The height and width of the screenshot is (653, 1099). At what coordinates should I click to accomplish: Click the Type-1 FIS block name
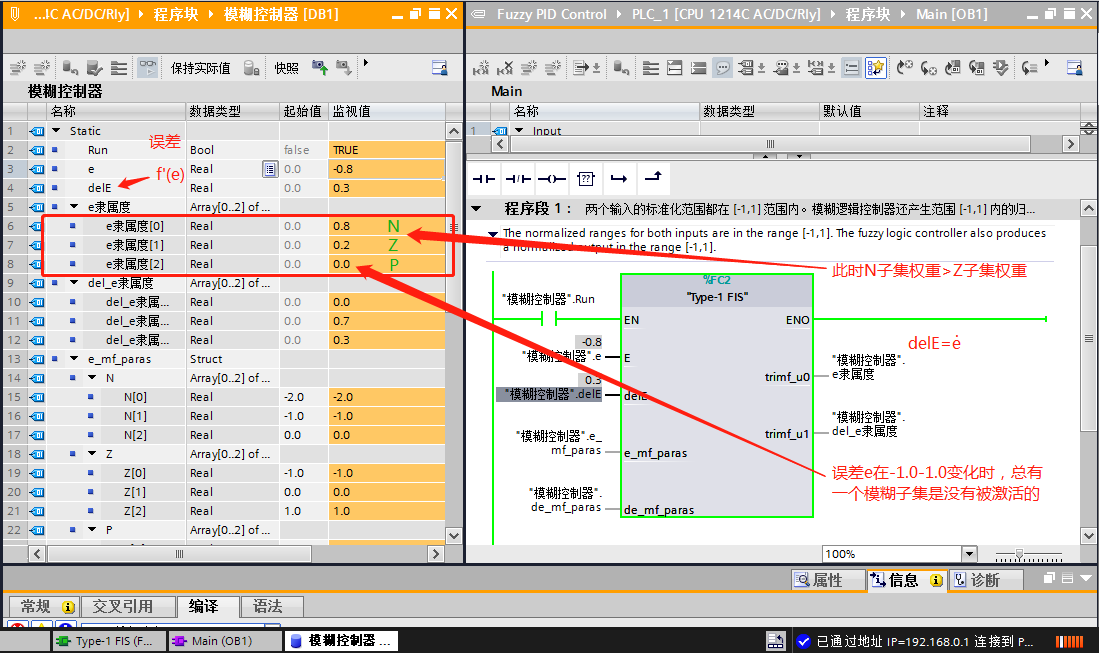coord(717,297)
